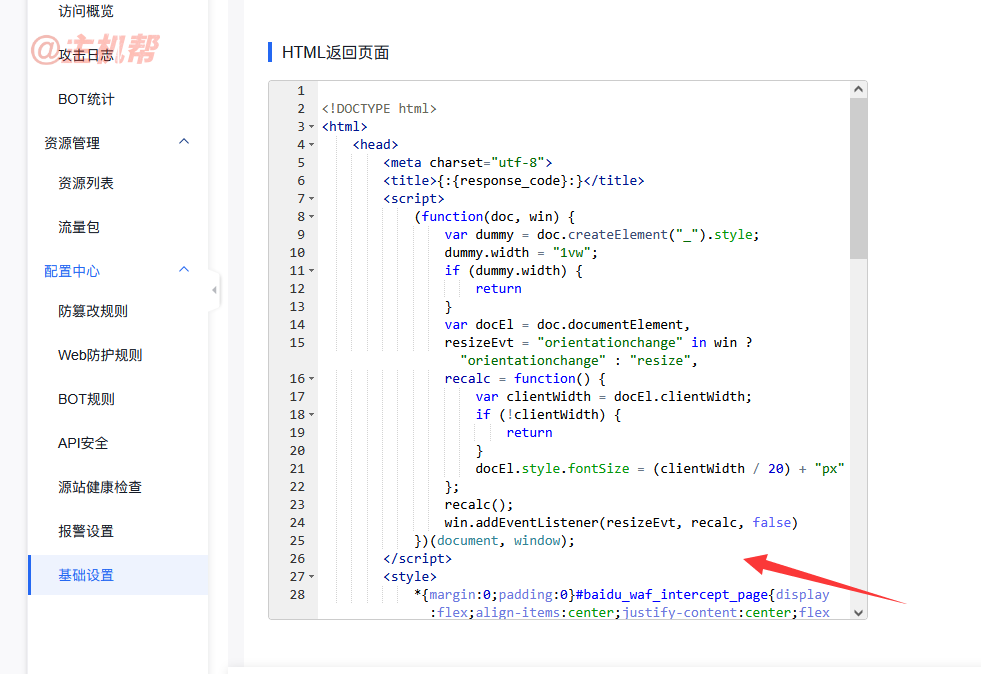Click the code editor scroll-up arrow
This screenshot has width=981, height=674.
pos(858,89)
